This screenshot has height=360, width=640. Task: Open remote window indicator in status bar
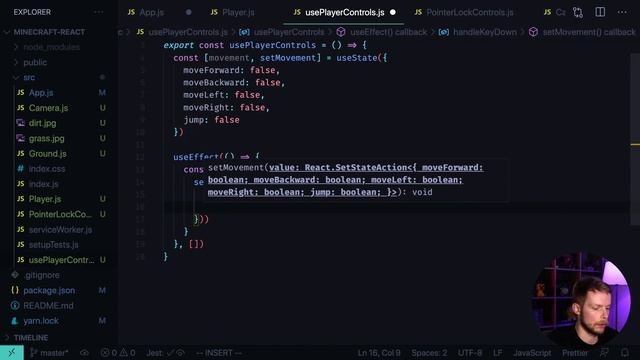11,353
